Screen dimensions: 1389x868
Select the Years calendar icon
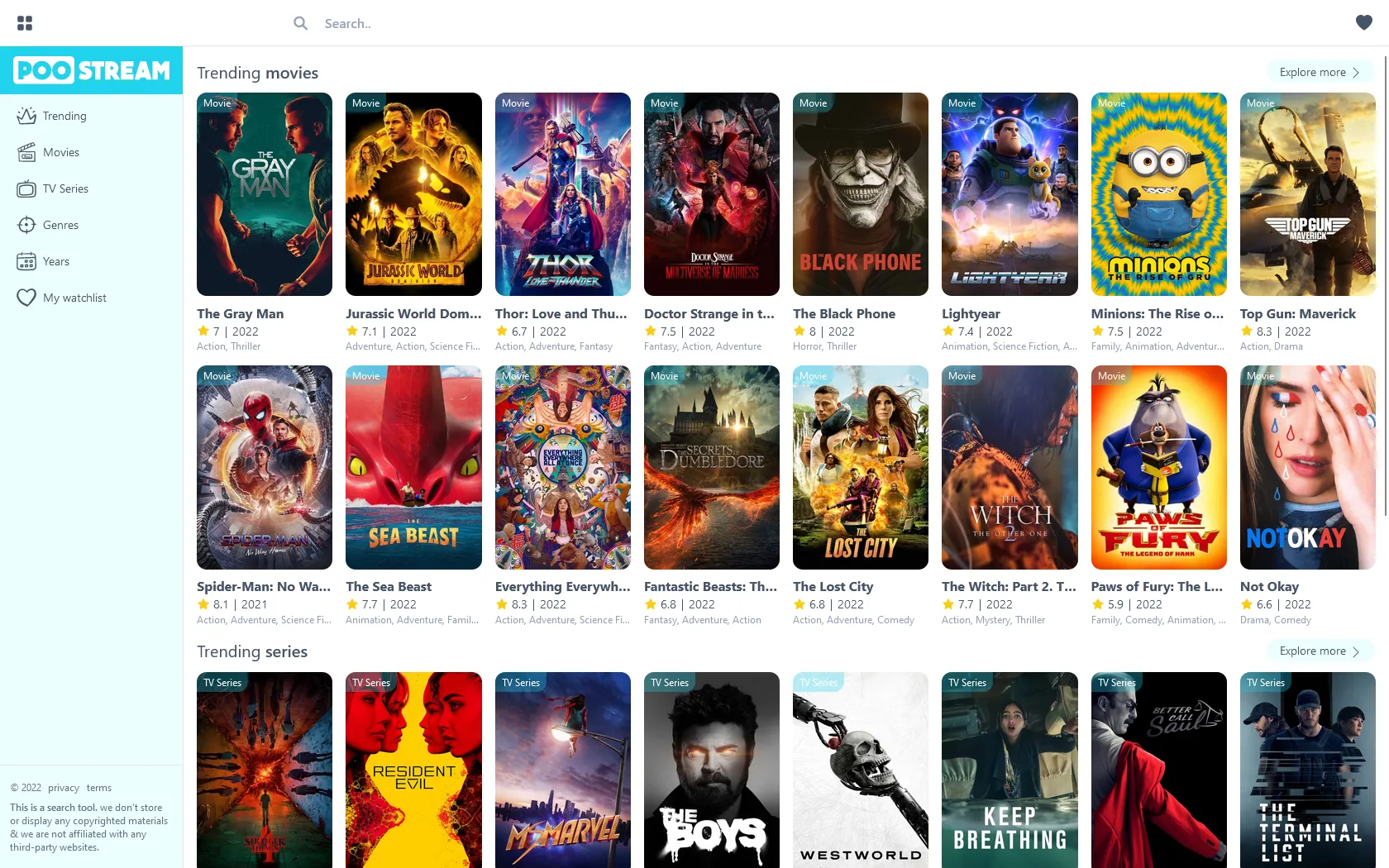click(25, 261)
